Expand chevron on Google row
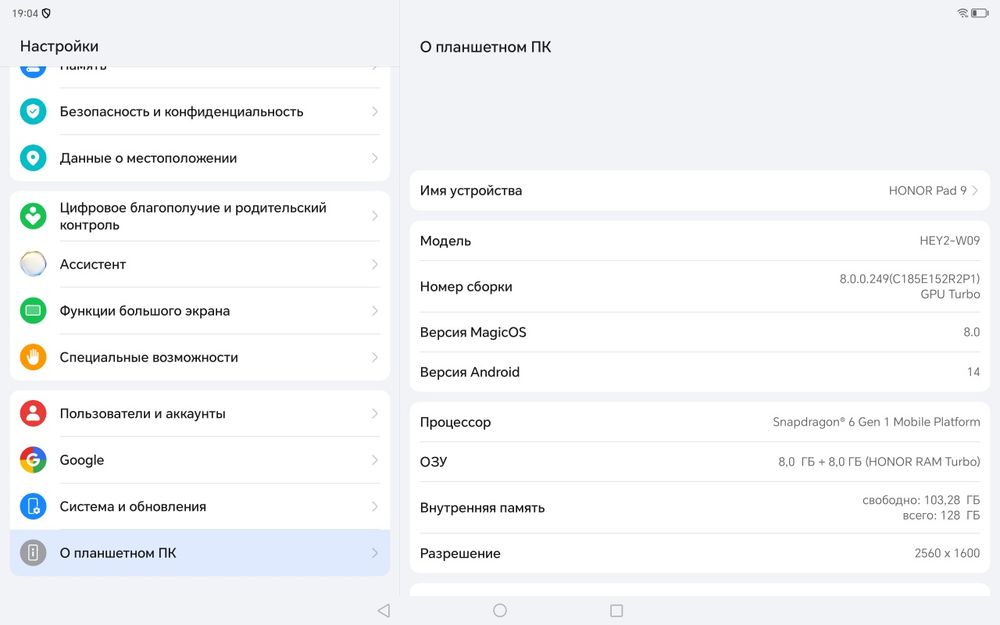Viewport: 1000px width, 625px height. tap(375, 460)
